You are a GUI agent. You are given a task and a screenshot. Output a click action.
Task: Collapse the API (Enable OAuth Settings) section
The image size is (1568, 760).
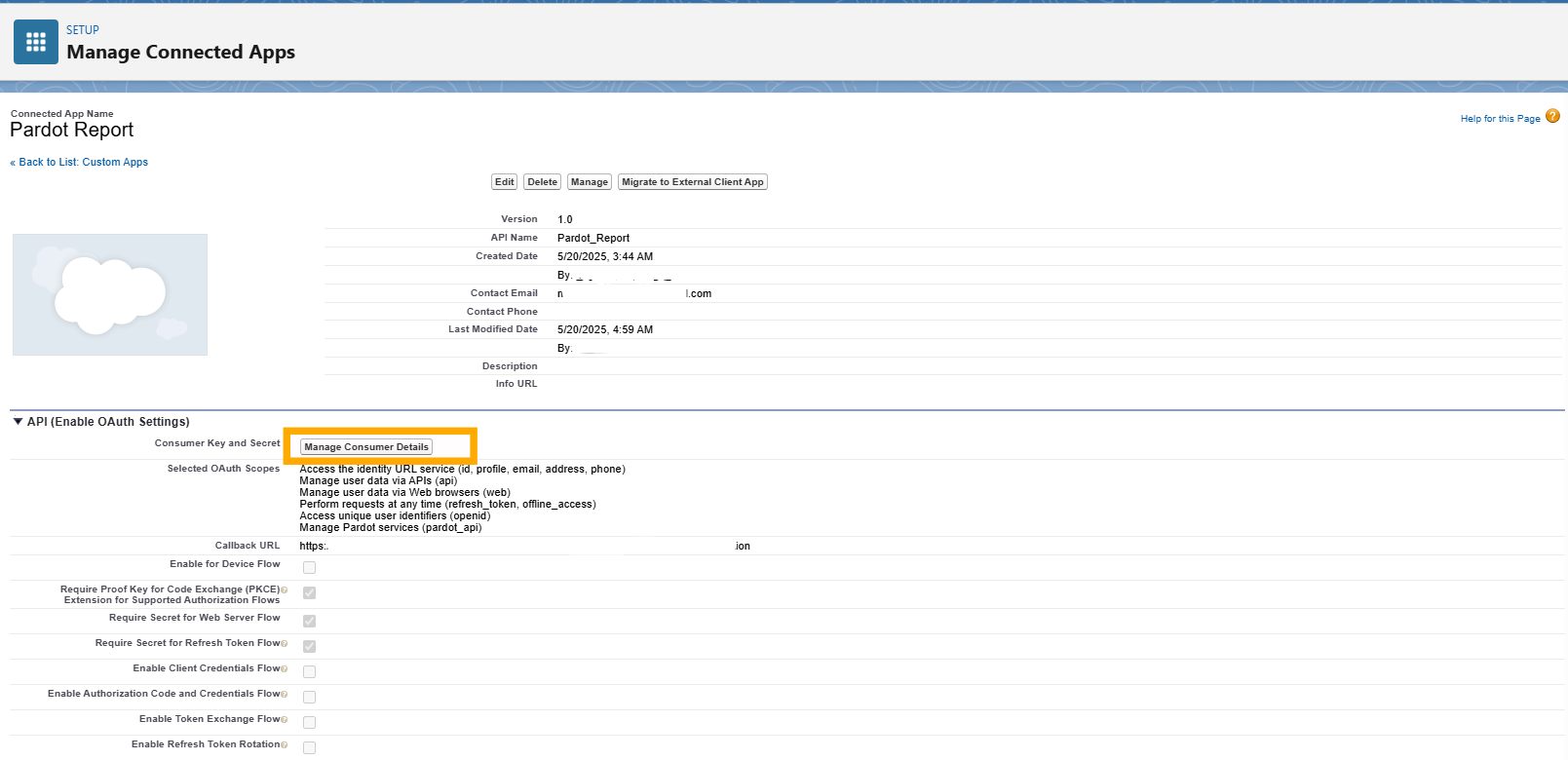click(18, 422)
